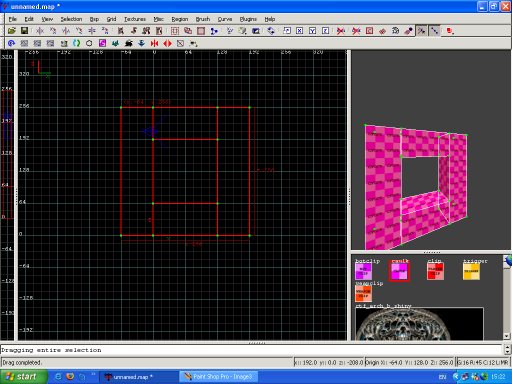Click the Select Partial Tall icon
The image size is (512, 384).
coord(146,31)
